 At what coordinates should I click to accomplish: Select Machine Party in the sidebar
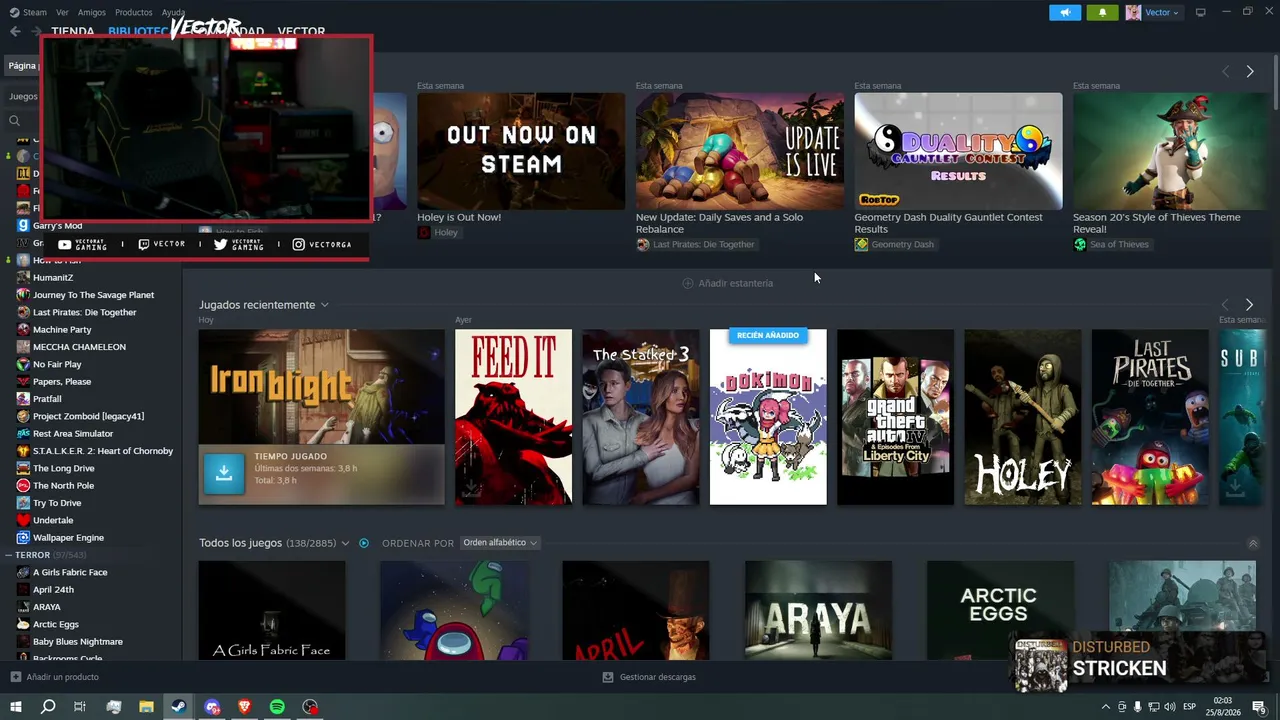pos(62,330)
